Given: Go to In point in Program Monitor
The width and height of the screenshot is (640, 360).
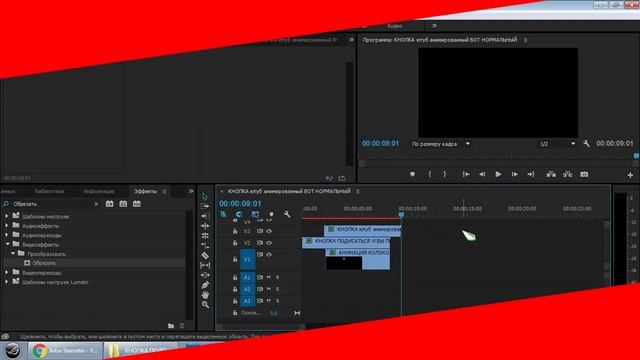Looking at the screenshot, I should pyautogui.click(x=466, y=174).
